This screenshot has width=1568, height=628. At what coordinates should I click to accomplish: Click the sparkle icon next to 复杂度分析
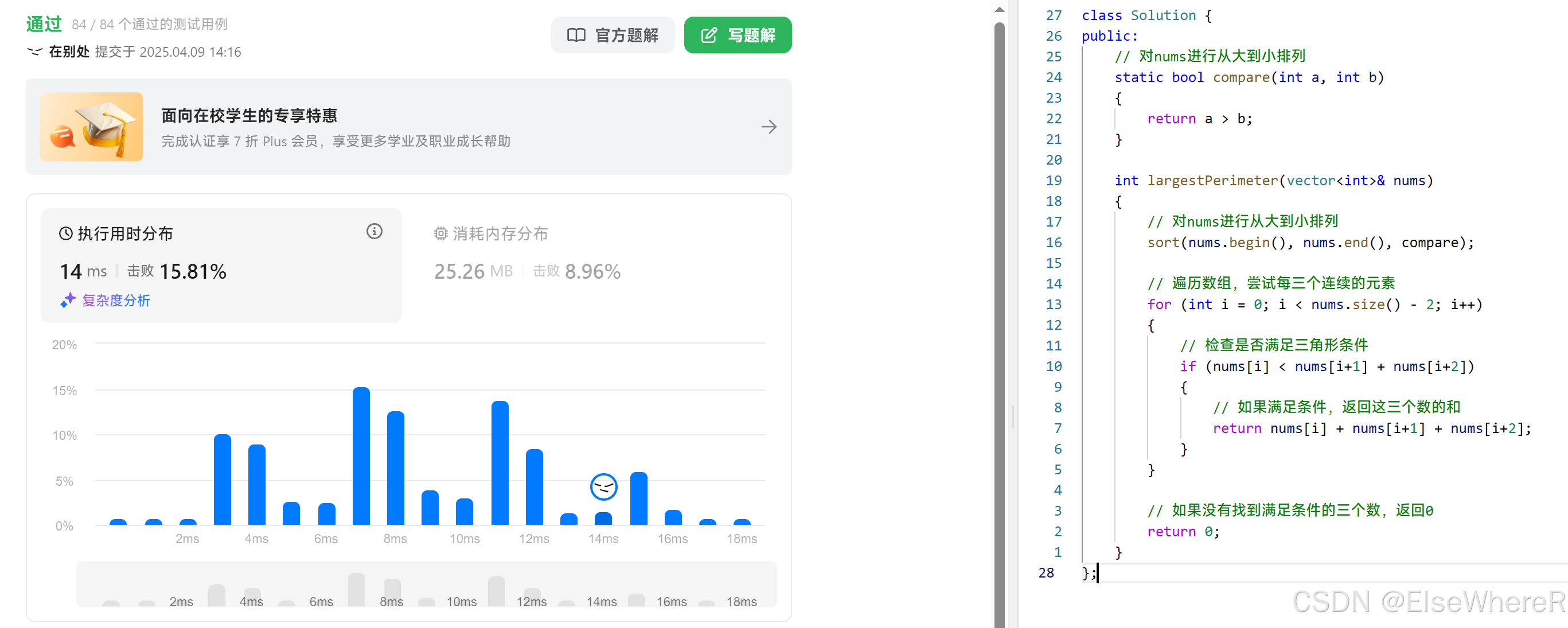(68, 300)
